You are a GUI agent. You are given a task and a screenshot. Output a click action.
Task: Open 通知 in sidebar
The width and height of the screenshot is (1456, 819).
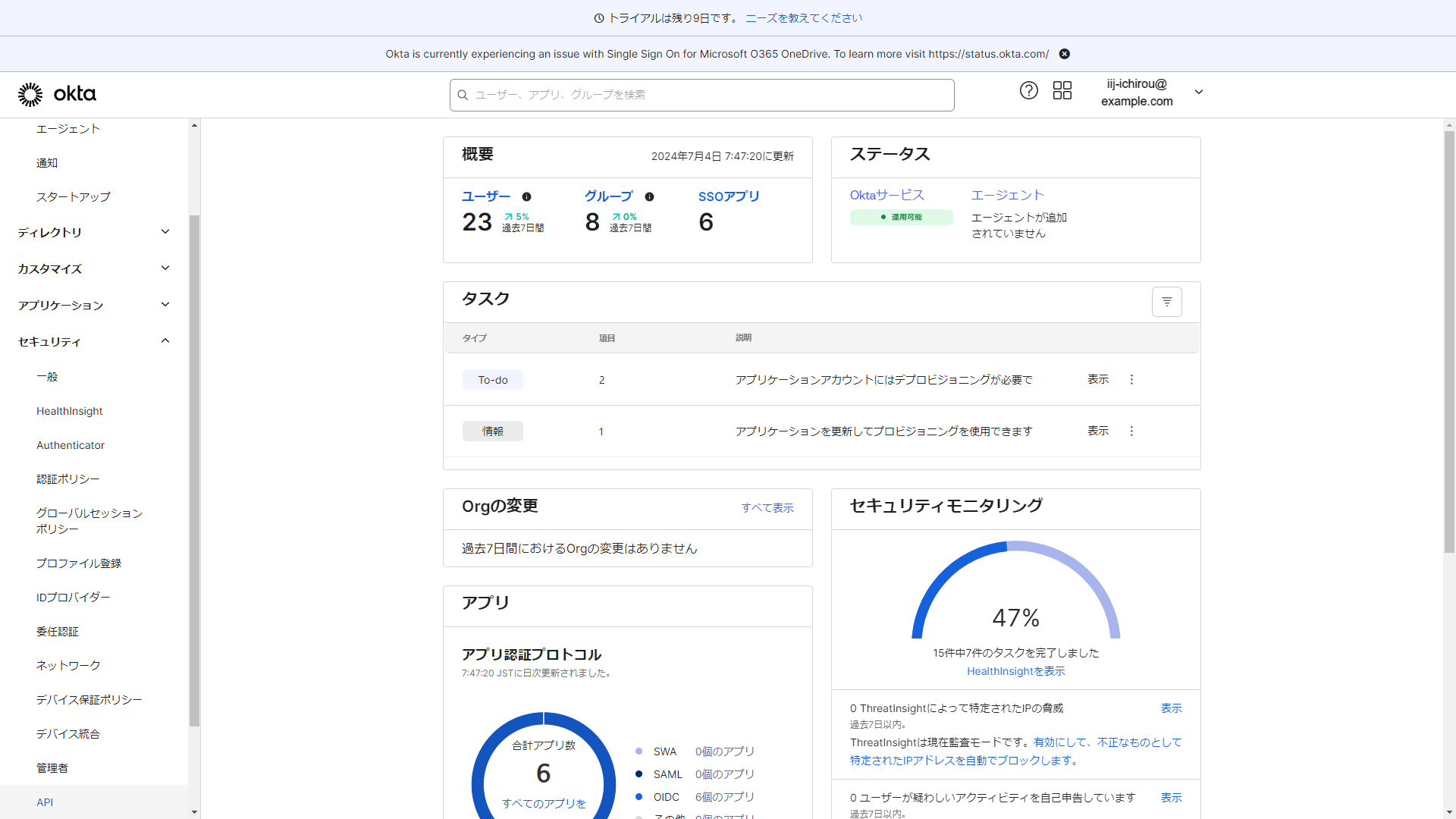[47, 163]
